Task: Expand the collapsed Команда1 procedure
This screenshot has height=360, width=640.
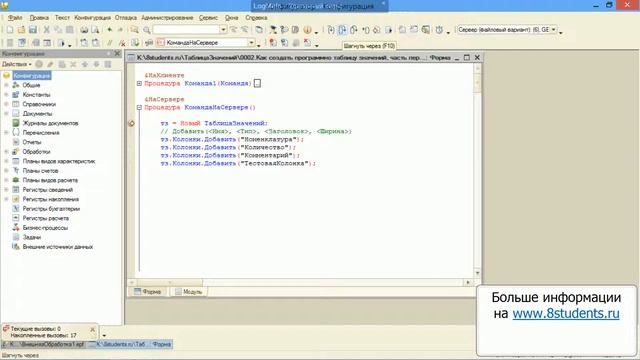Action: click(139, 83)
